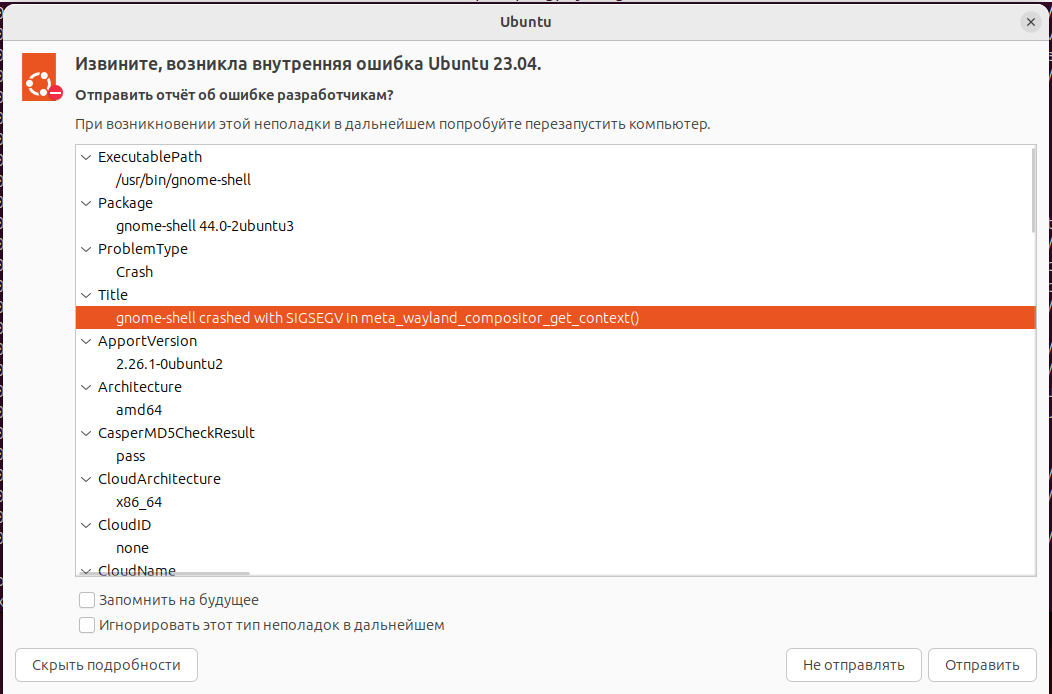Collapse the Package entry chevron
The image size is (1052, 694).
click(85, 203)
